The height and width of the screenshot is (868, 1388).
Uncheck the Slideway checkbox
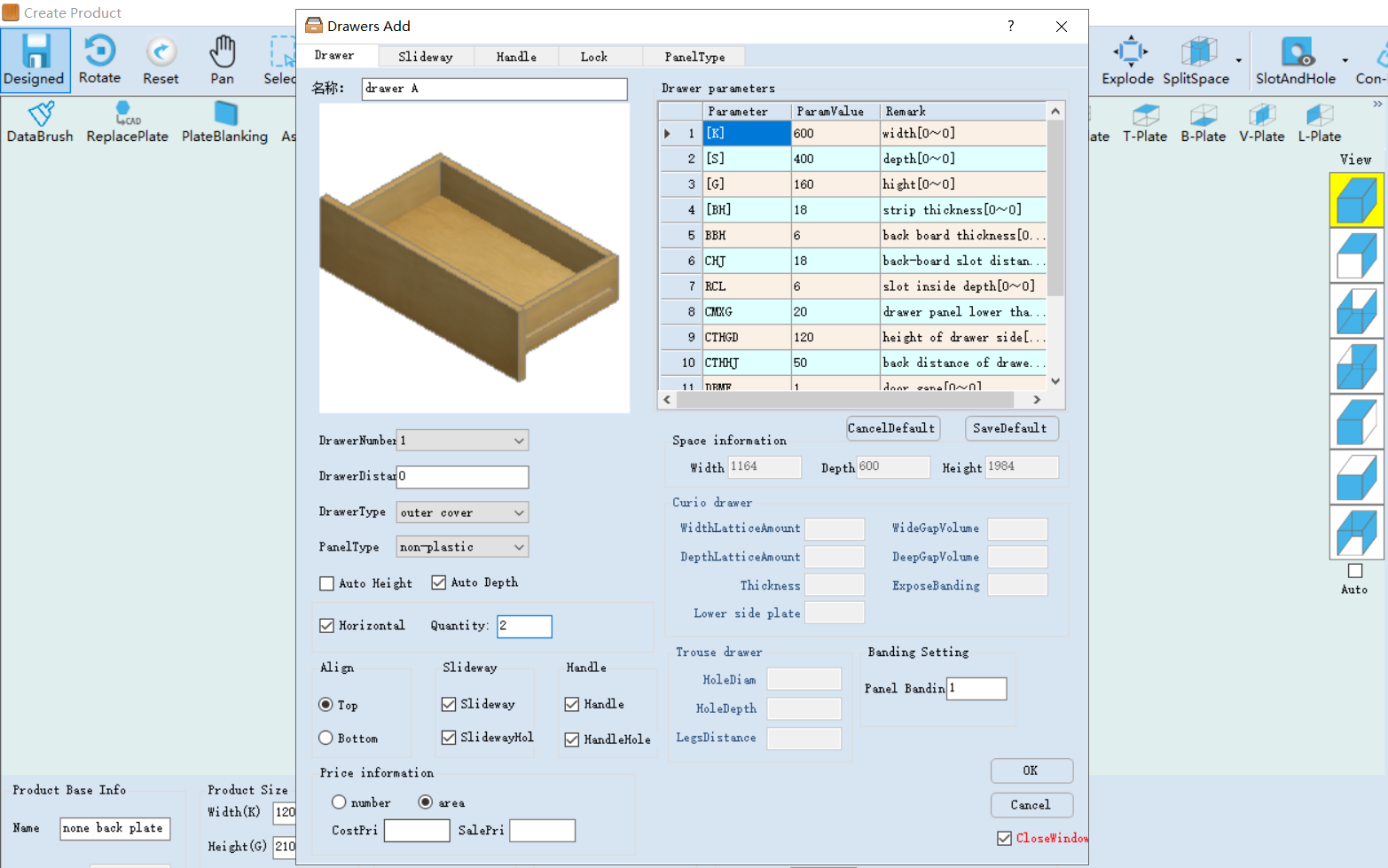tap(449, 704)
